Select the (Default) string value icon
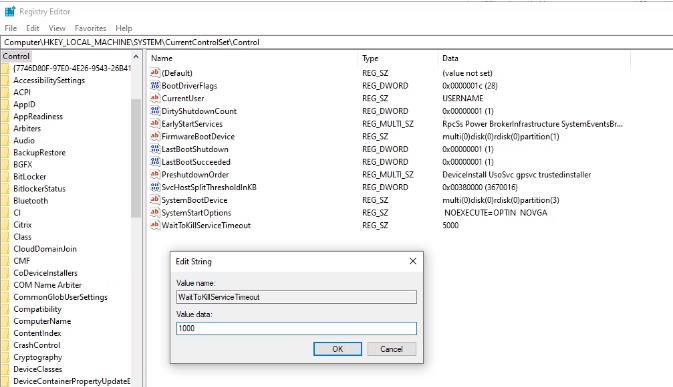The height and width of the screenshot is (387, 673). coord(155,73)
